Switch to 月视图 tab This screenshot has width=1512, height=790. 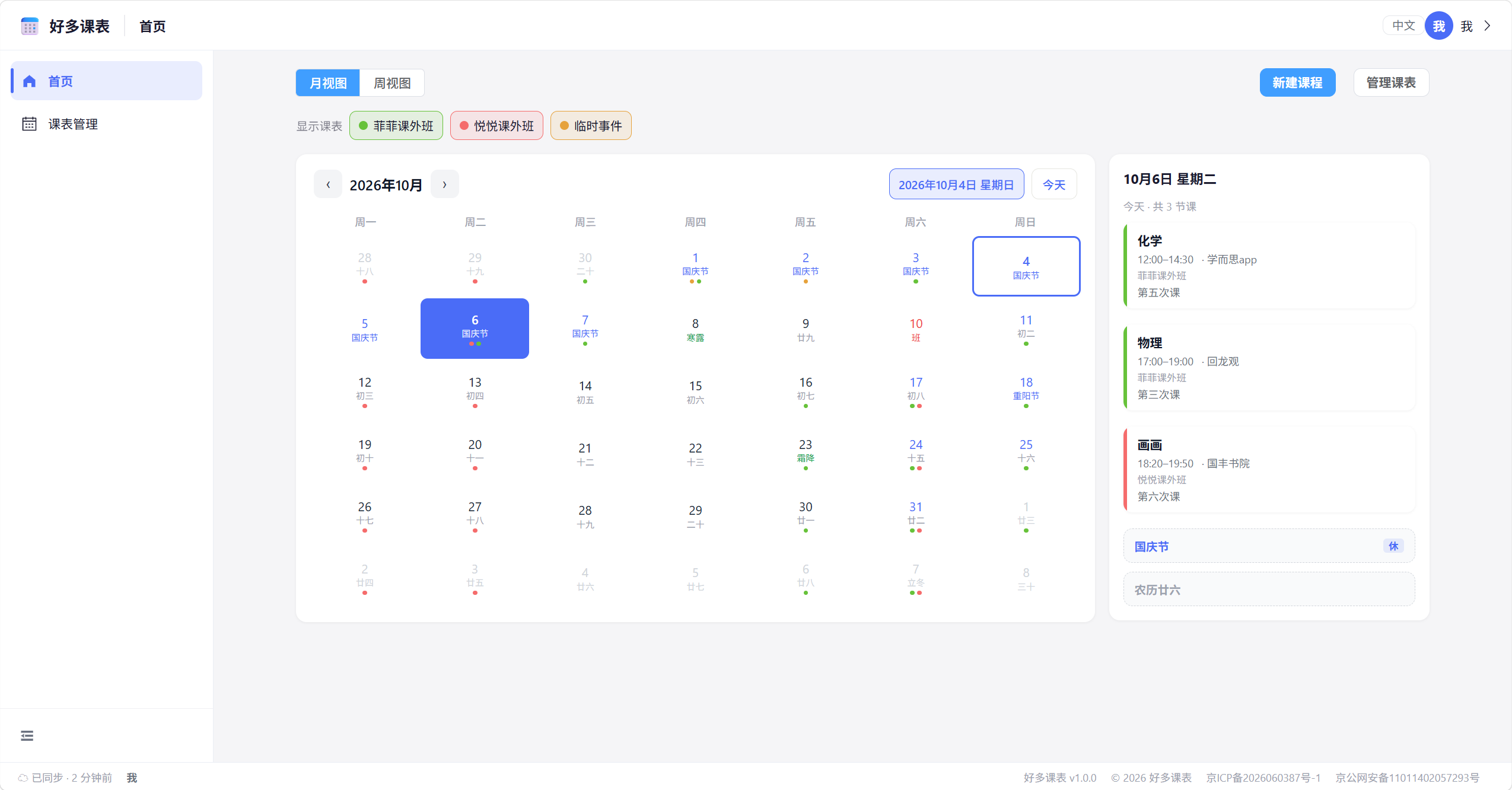328,83
